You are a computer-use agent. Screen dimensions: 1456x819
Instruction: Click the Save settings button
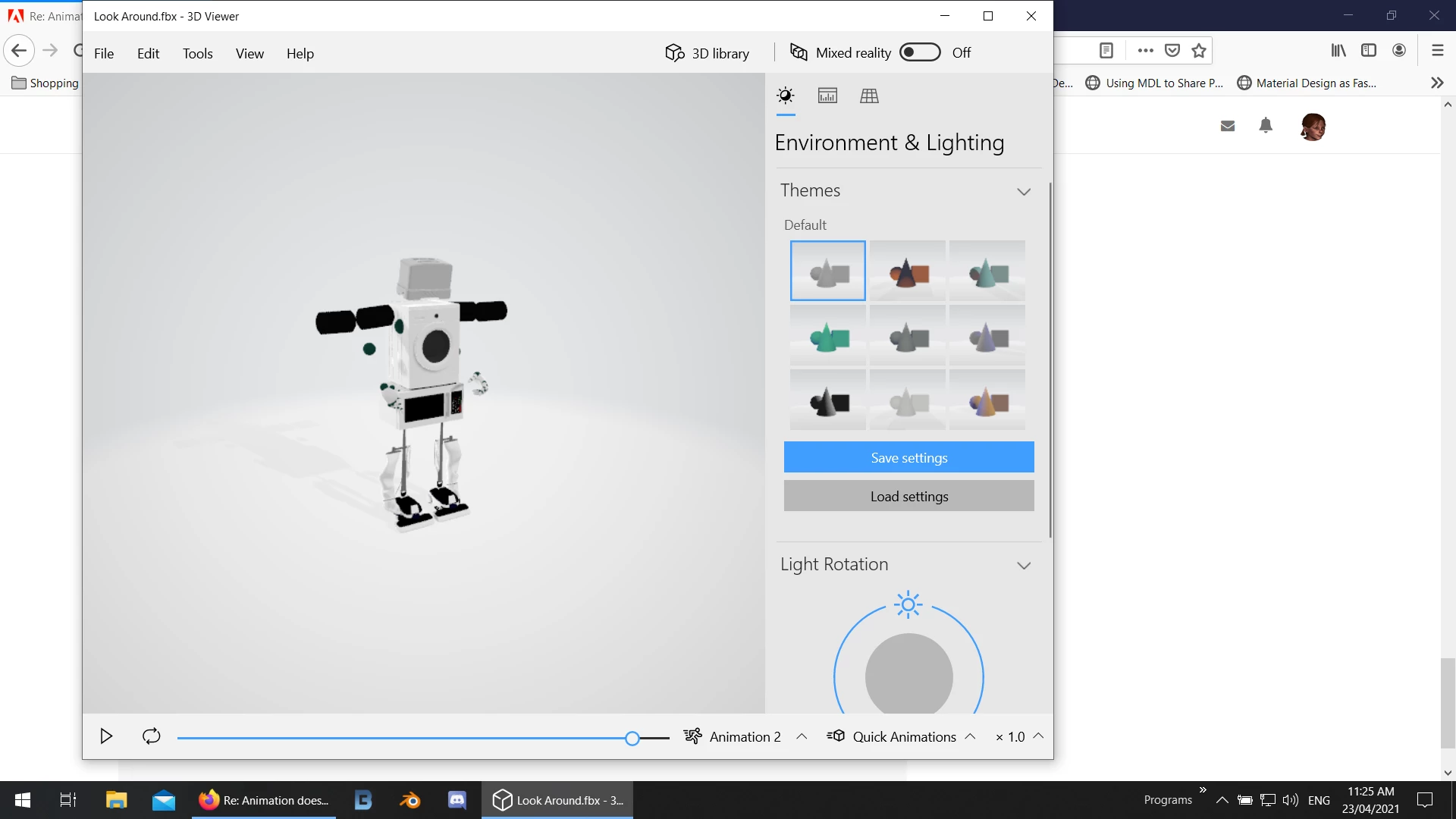pyautogui.click(x=908, y=457)
